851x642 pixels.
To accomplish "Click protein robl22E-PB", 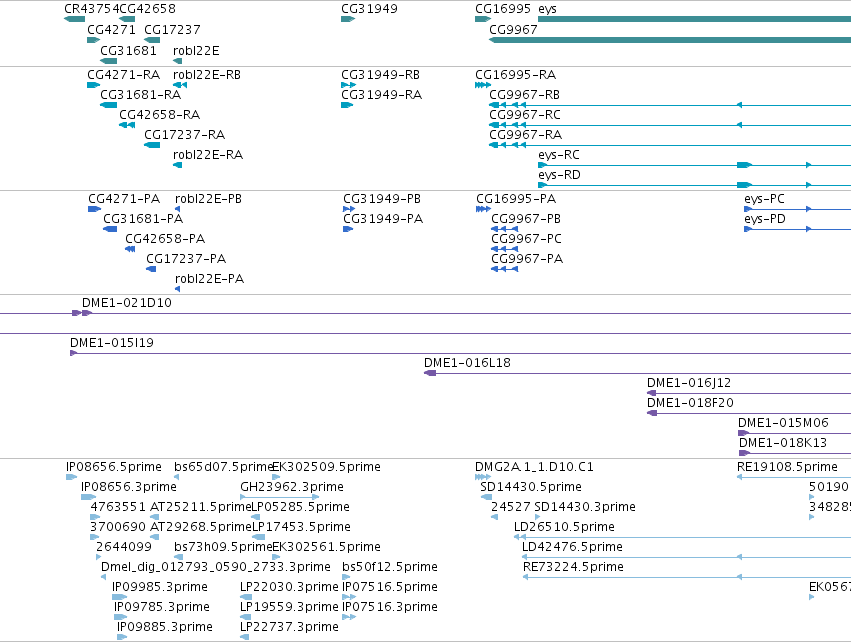I will (208, 199).
